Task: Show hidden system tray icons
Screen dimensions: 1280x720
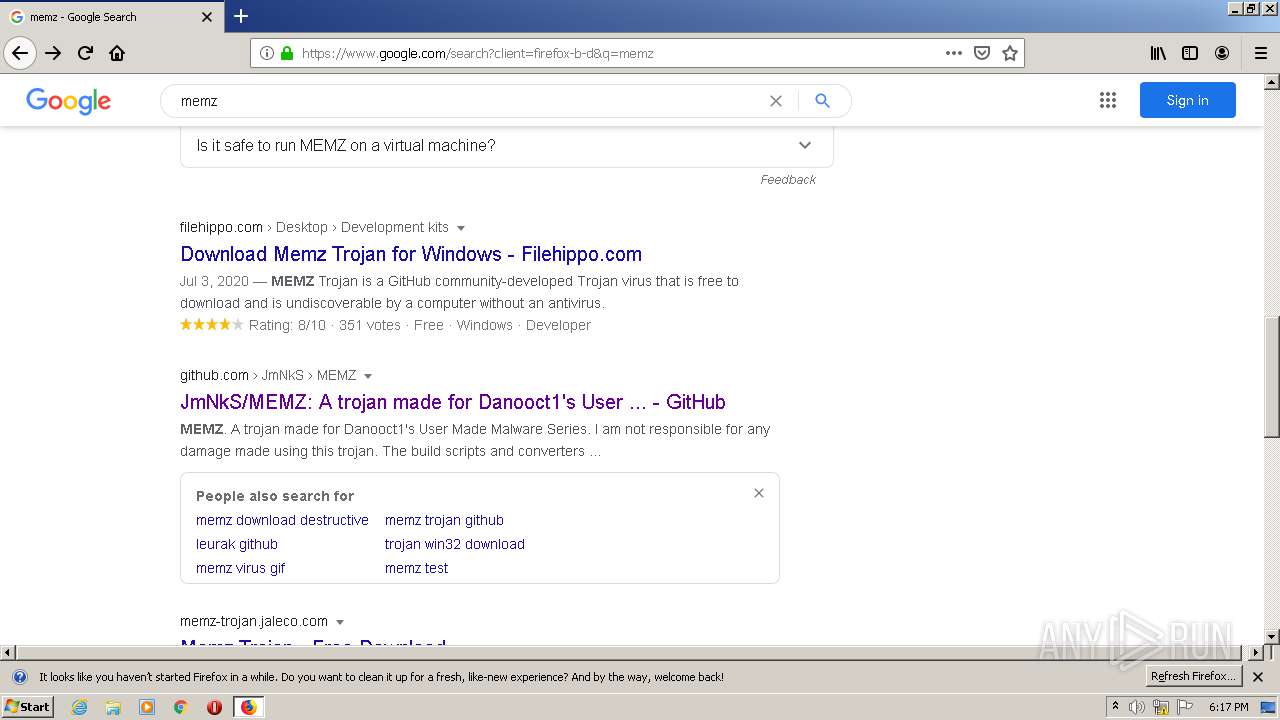Action: click(x=1115, y=707)
